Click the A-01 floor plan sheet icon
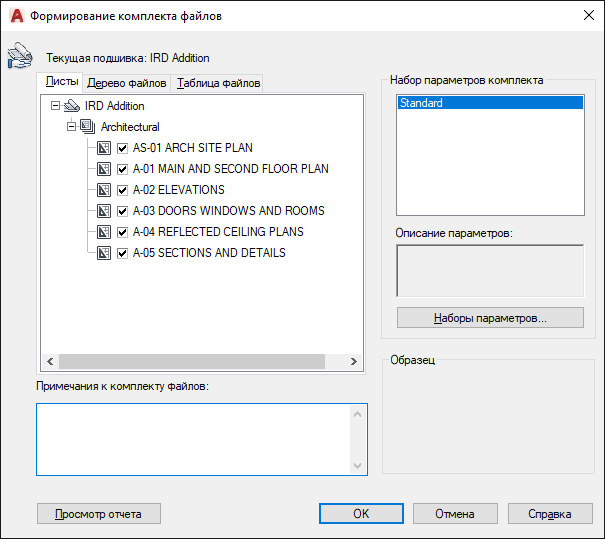 (x=103, y=169)
